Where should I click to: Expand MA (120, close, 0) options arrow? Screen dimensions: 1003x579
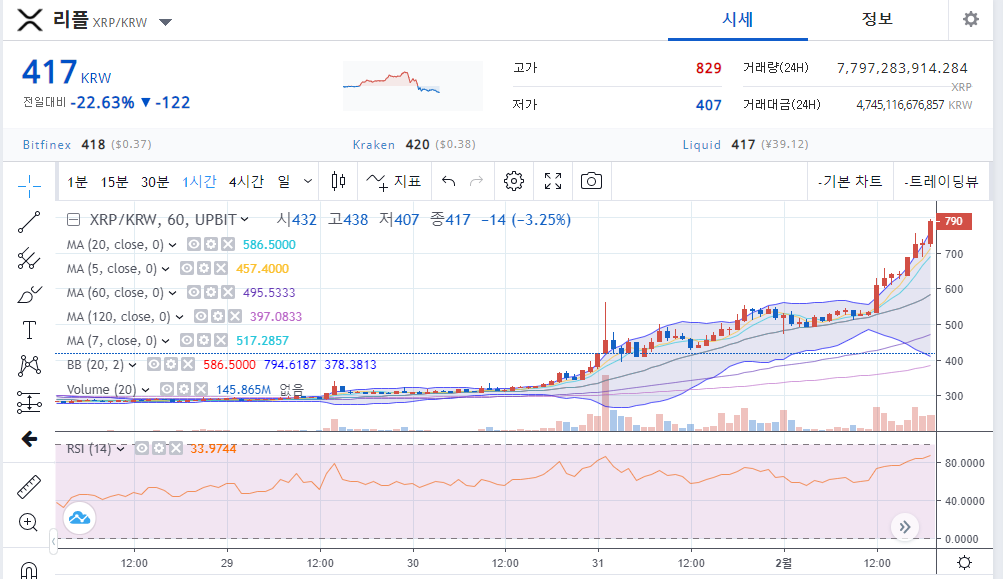pos(180,317)
